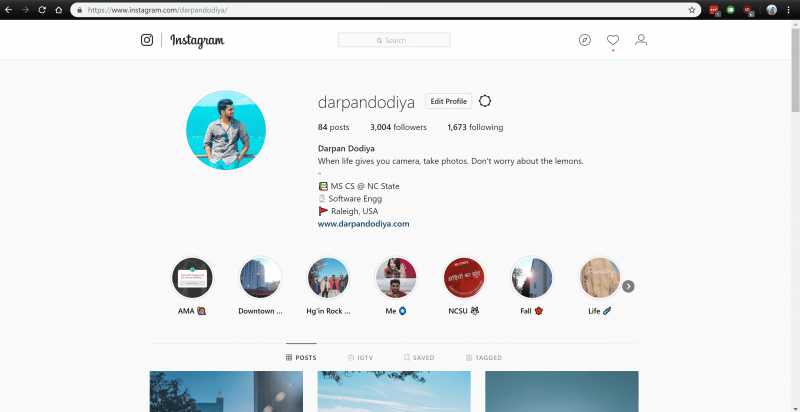The image size is (800, 412).
Task: Click the Darpan Dodiya name text
Action: pos(346,148)
